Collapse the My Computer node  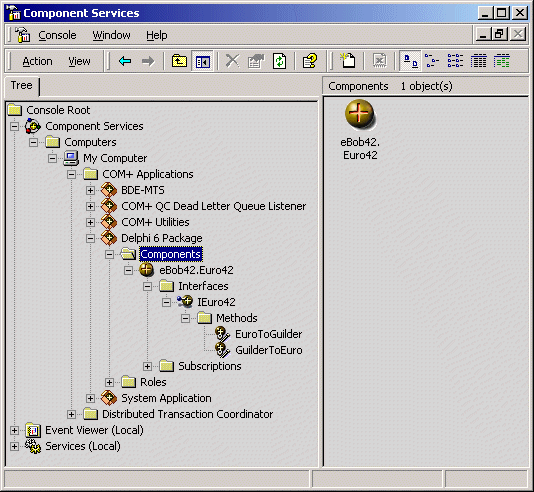(x=52, y=158)
